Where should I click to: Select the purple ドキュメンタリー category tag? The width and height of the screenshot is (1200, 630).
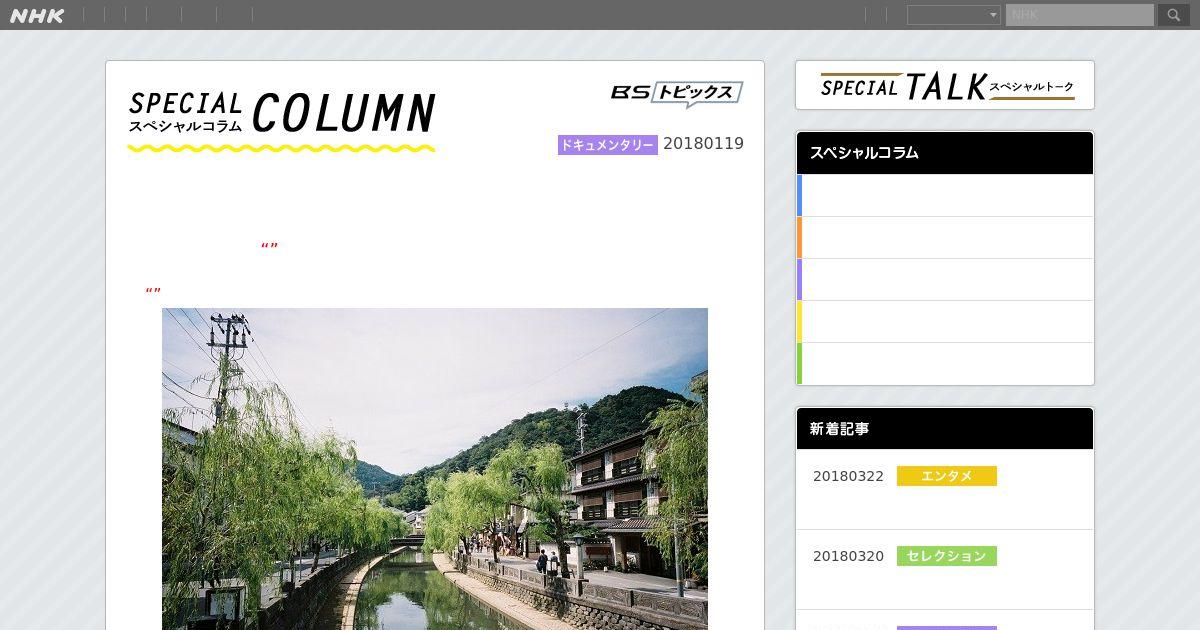[x=608, y=145]
